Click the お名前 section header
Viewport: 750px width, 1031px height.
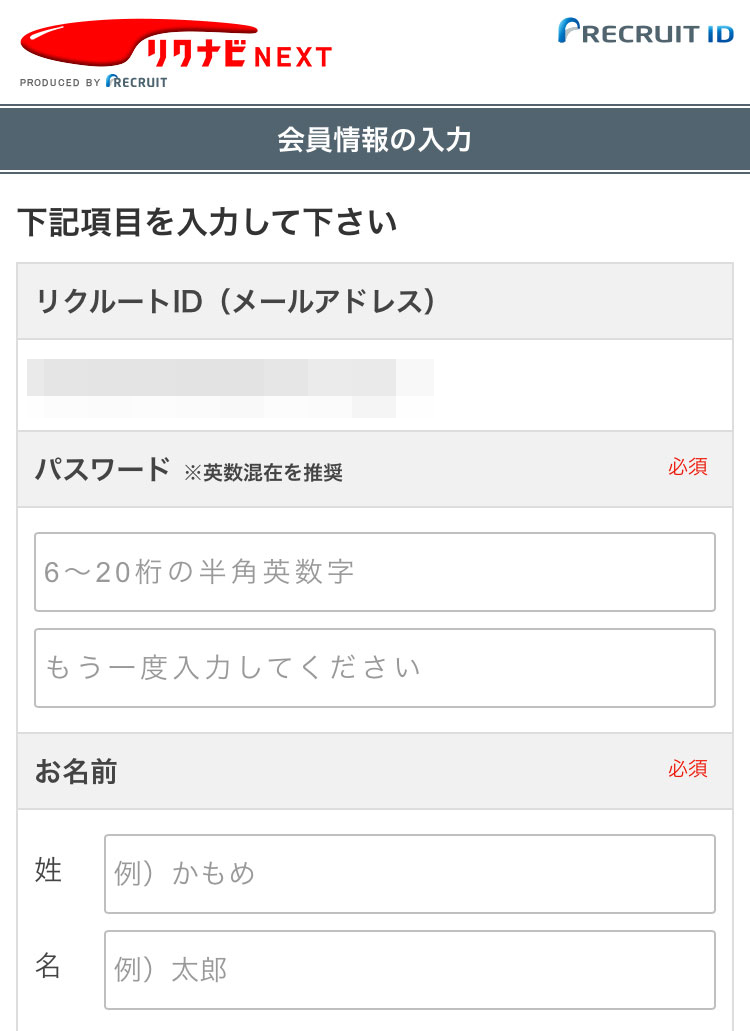point(375,771)
